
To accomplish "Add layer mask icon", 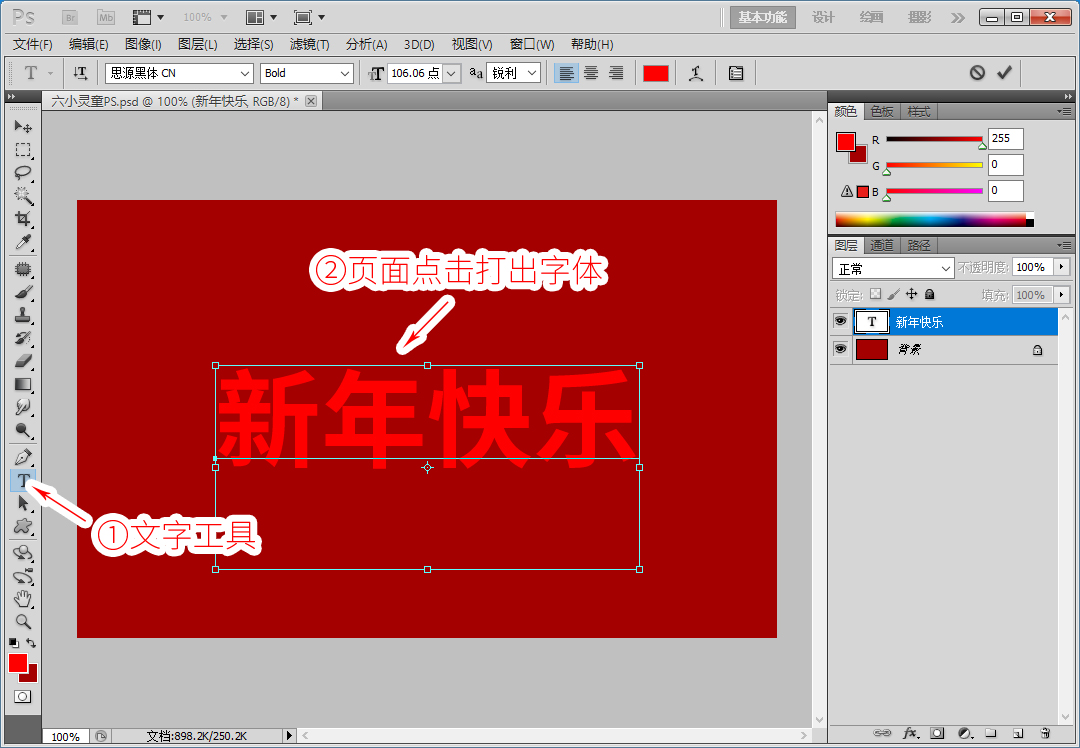I will click(x=937, y=733).
